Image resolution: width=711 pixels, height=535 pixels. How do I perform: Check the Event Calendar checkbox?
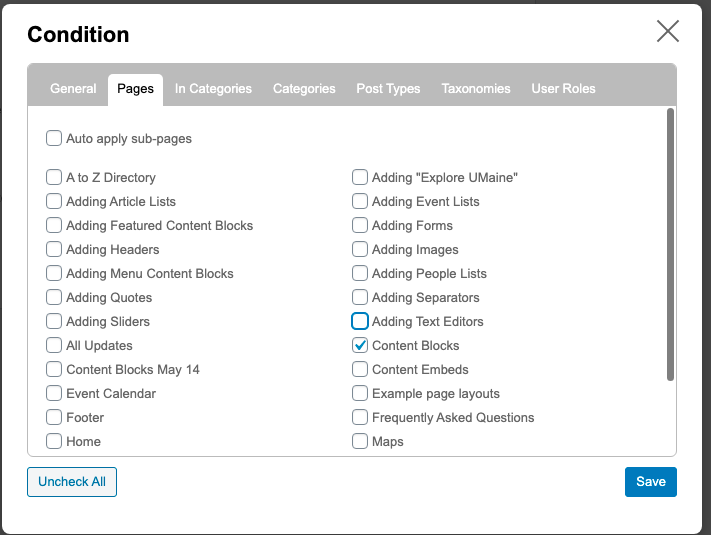point(54,393)
